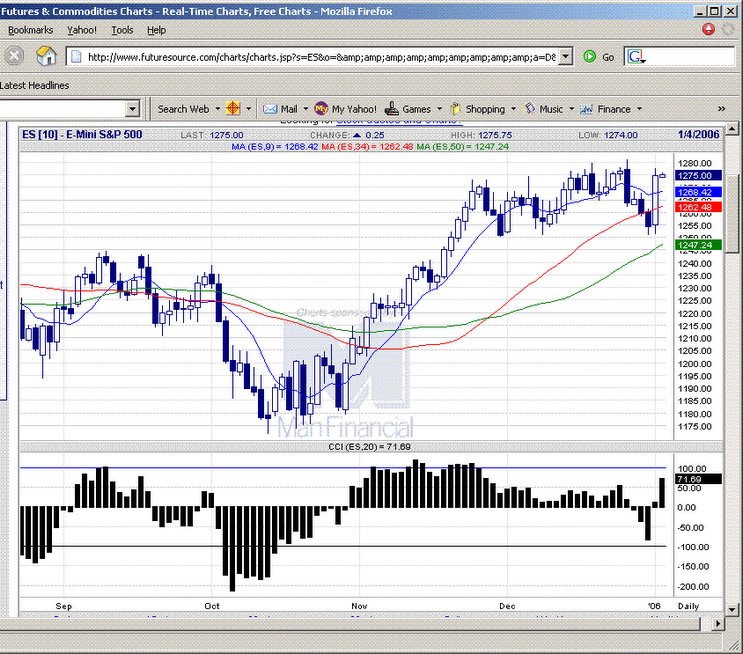Click the Nov axis label
This screenshot has width=743, height=654.
[x=359, y=606]
